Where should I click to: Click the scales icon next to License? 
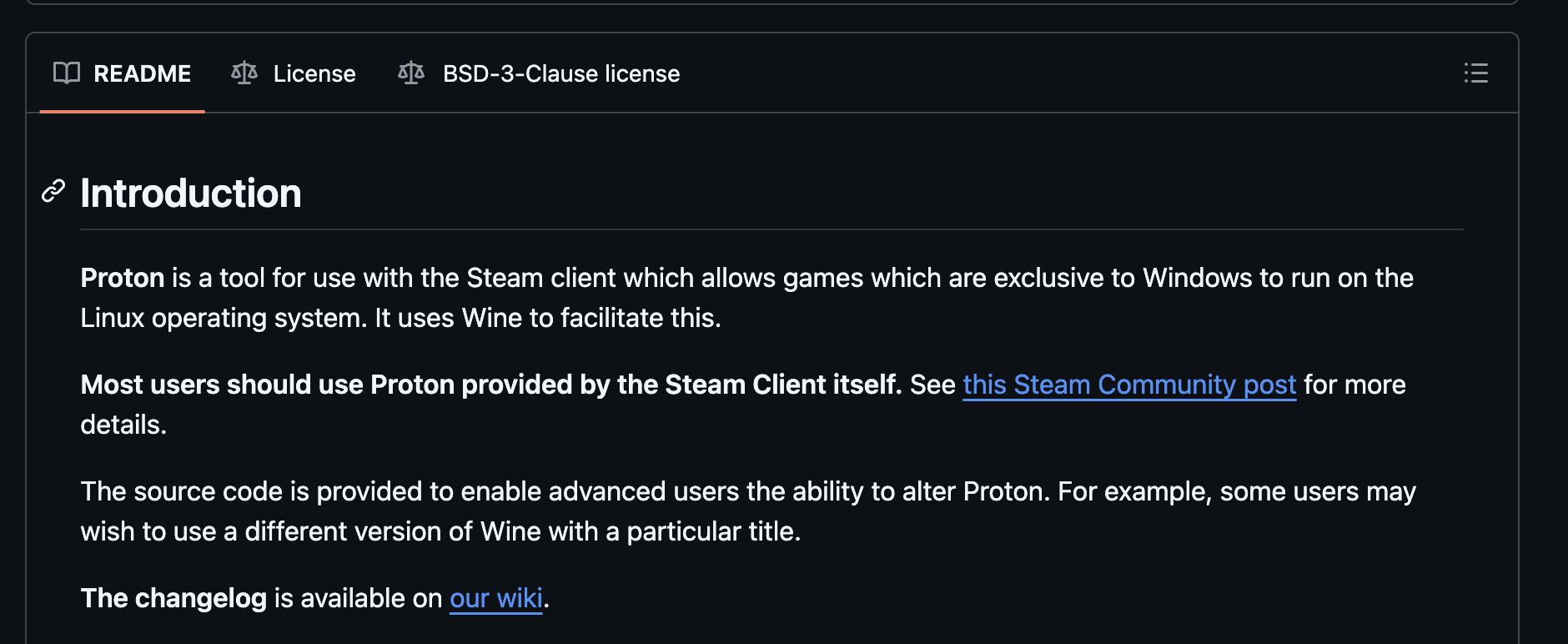tap(244, 73)
